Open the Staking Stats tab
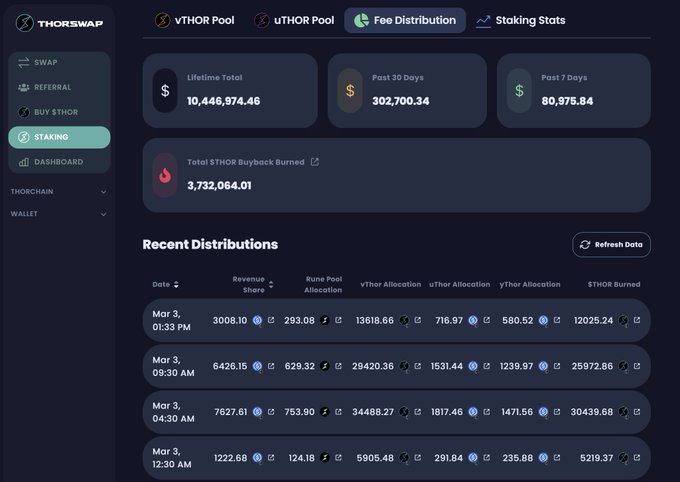Viewport: 680px width, 482px height. (520, 20)
